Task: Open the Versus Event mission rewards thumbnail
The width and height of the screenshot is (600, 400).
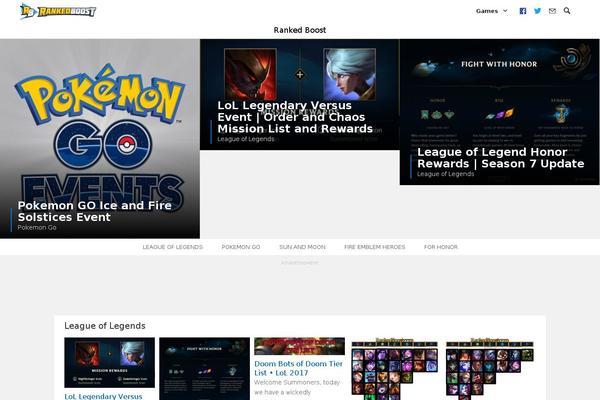Action: coord(109,362)
